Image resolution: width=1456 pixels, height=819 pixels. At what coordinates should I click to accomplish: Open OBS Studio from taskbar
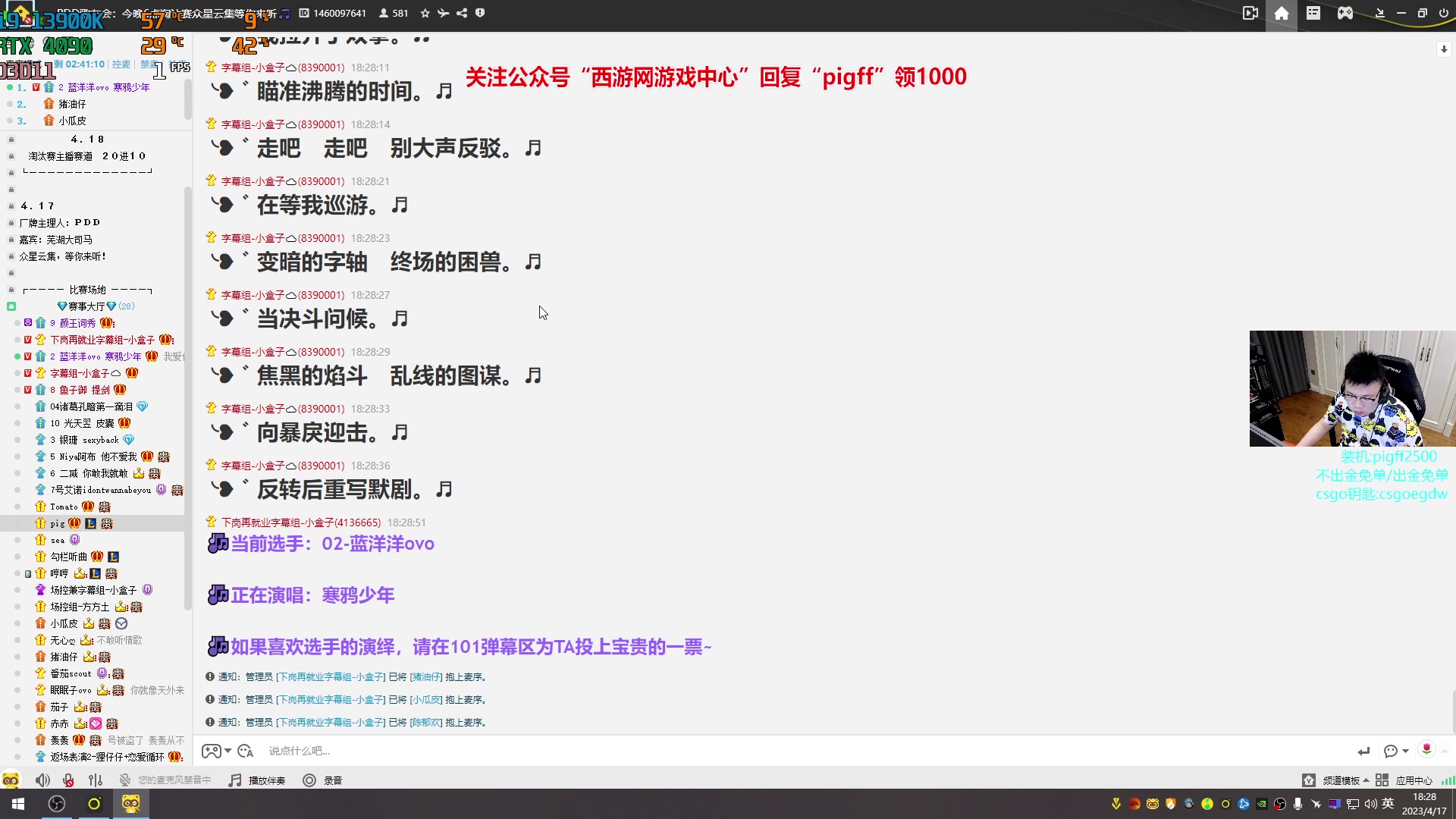pyautogui.click(x=56, y=804)
